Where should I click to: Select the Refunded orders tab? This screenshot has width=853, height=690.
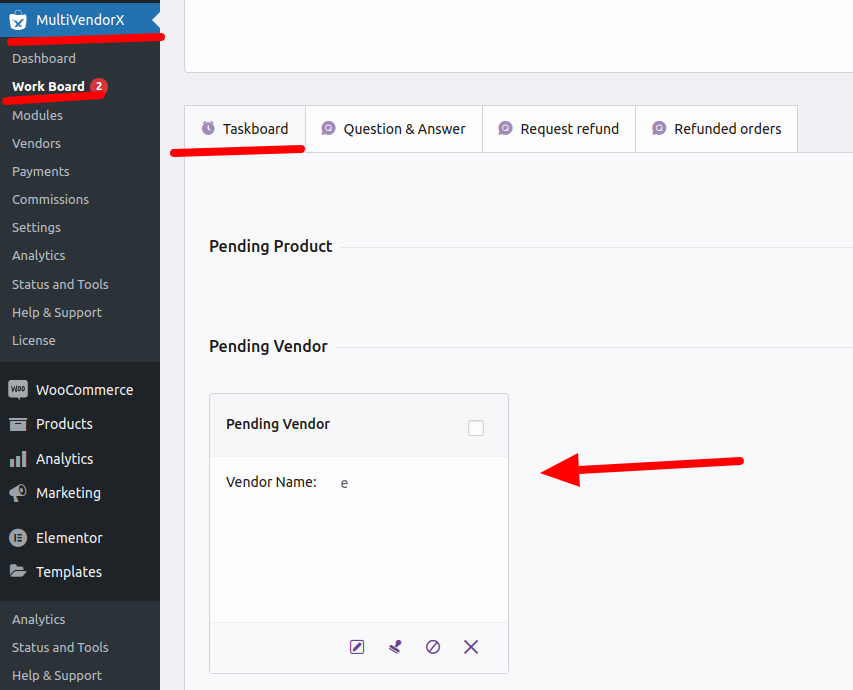[716, 129]
